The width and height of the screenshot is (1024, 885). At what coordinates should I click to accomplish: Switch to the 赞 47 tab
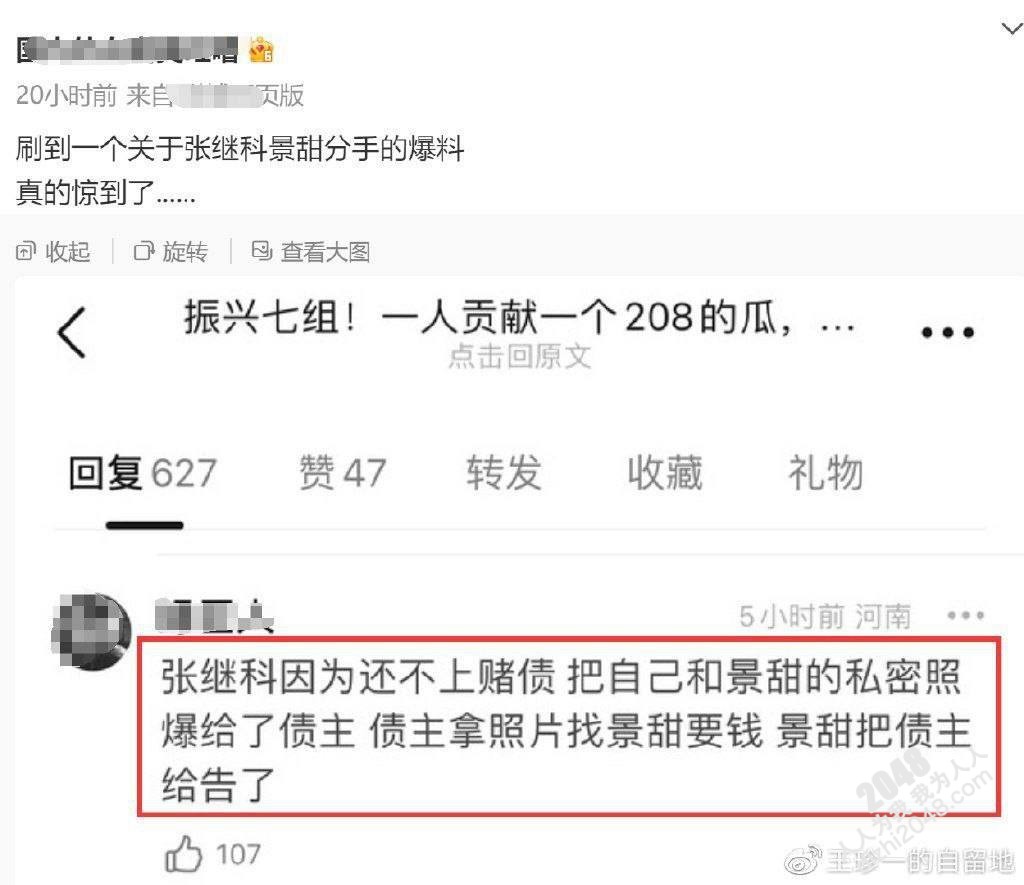coord(342,472)
